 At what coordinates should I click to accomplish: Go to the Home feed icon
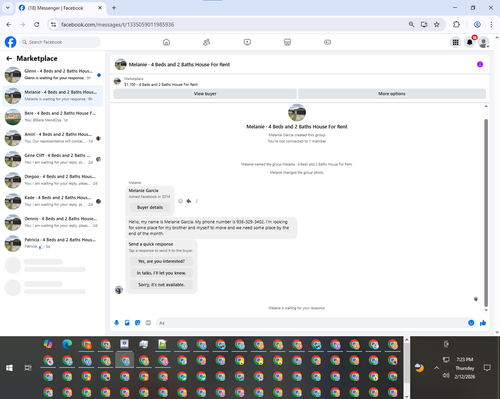(166, 42)
